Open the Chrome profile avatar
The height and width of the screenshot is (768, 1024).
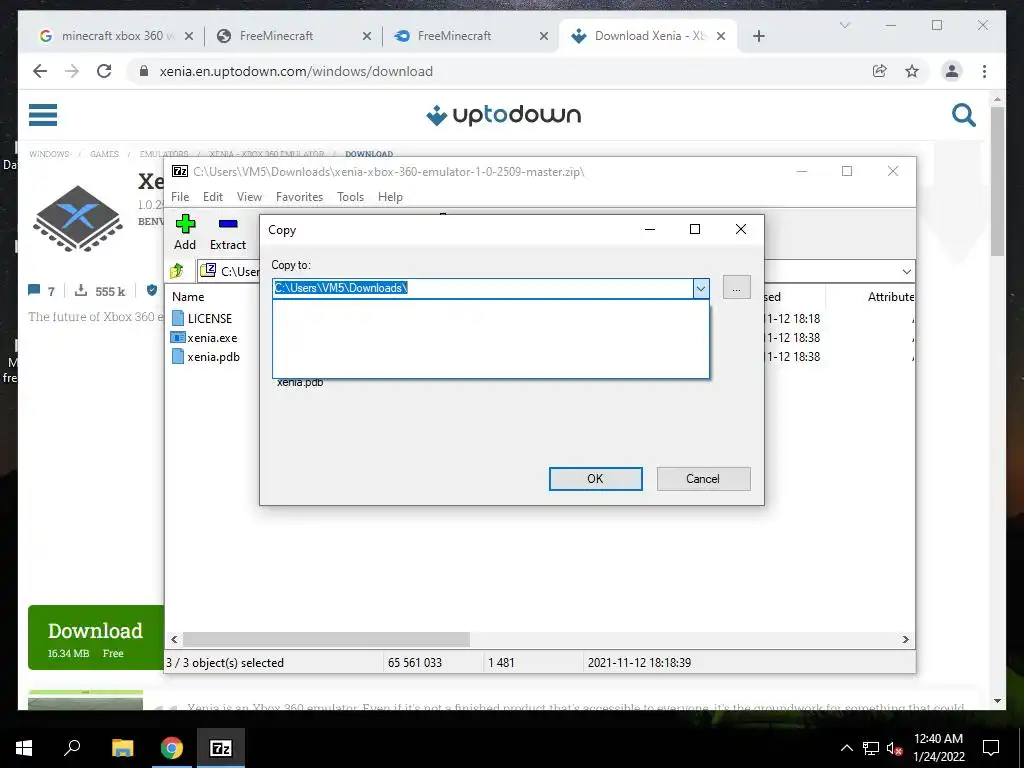pos(952,71)
